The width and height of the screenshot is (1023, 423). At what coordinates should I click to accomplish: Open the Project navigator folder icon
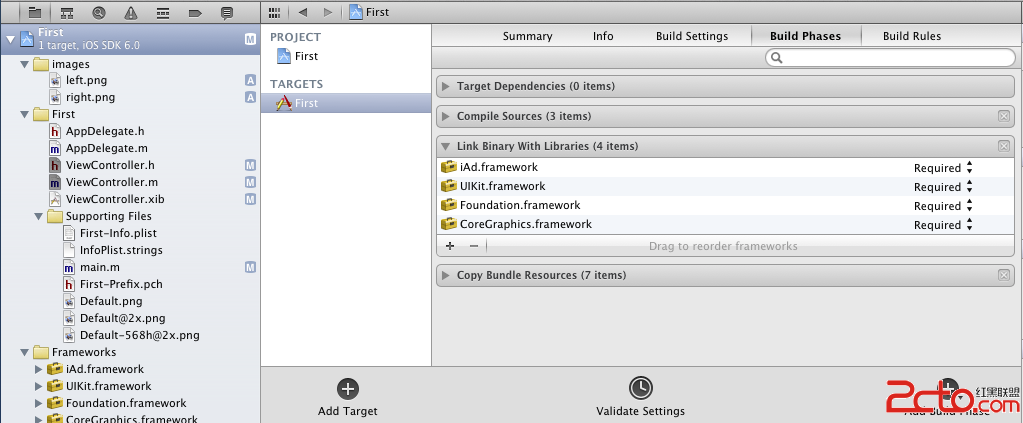tap(35, 13)
